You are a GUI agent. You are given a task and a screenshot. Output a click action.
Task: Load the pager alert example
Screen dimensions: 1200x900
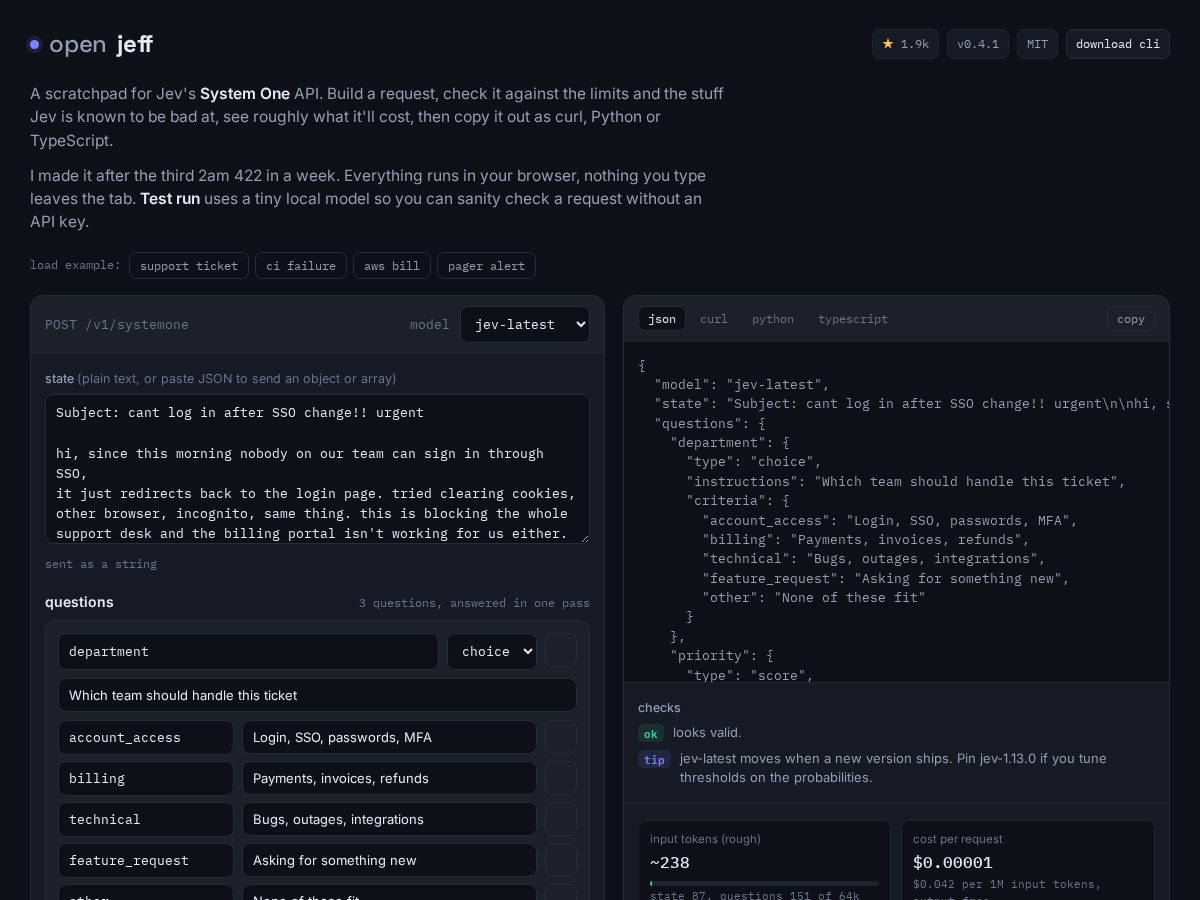[x=487, y=265]
